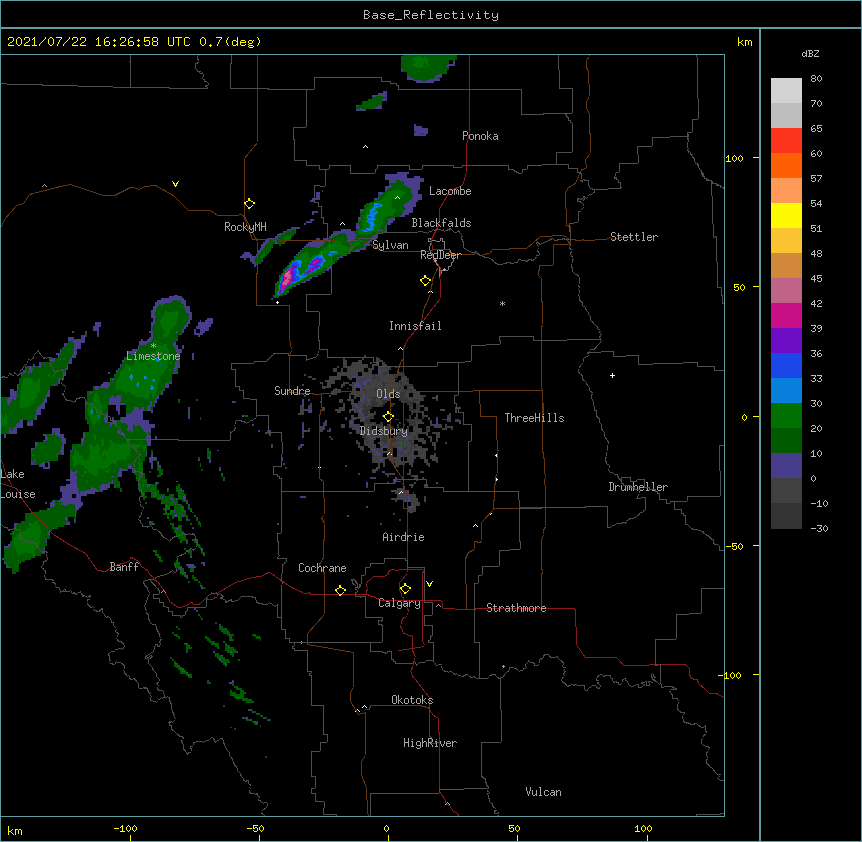Click the white asterisk marker east of Innisfail
This screenshot has height=842, width=862.
pyautogui.click(x=502, y=304)
